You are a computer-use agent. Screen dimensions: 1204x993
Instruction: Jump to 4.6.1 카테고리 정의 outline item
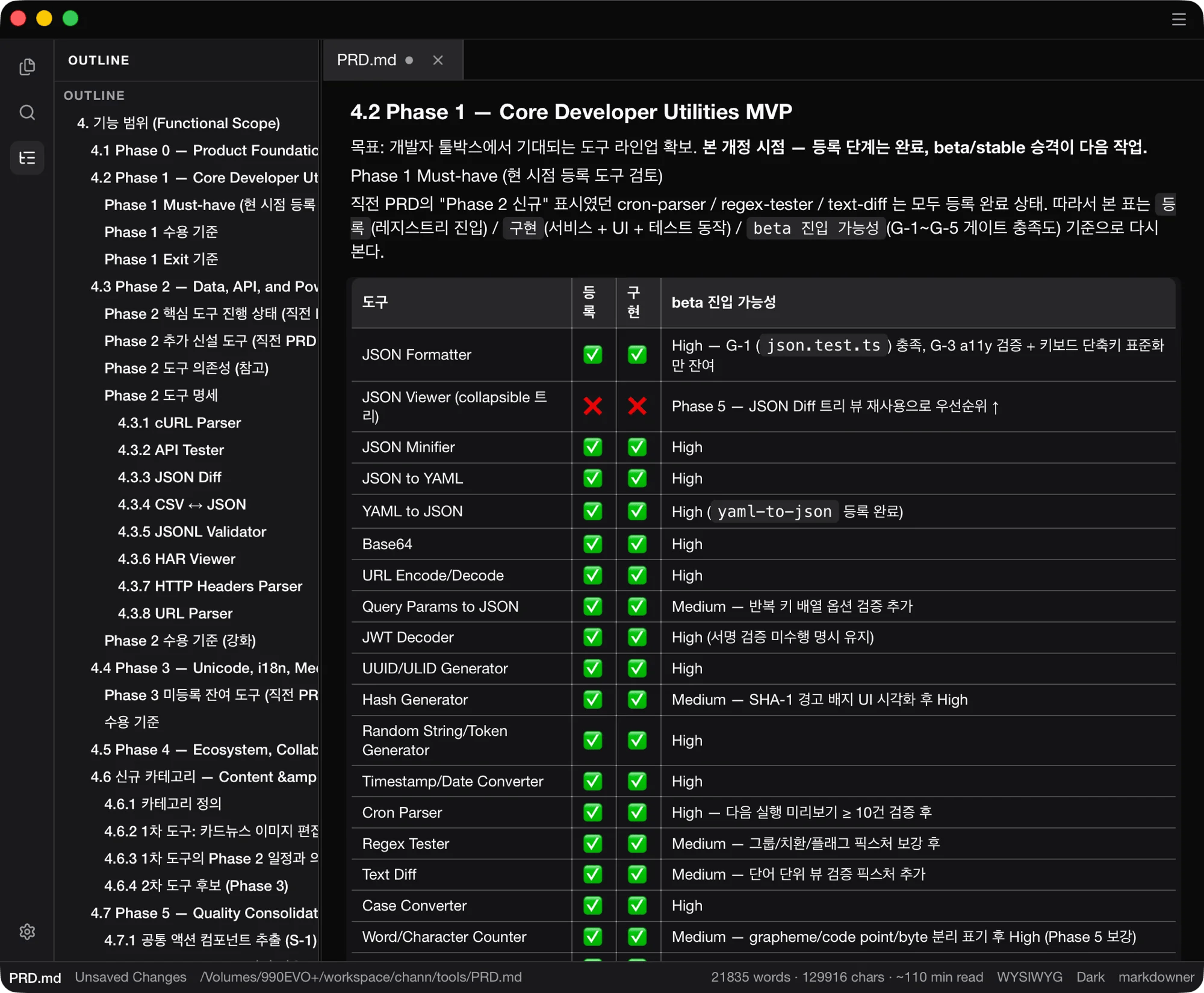(x=163, y=803)
